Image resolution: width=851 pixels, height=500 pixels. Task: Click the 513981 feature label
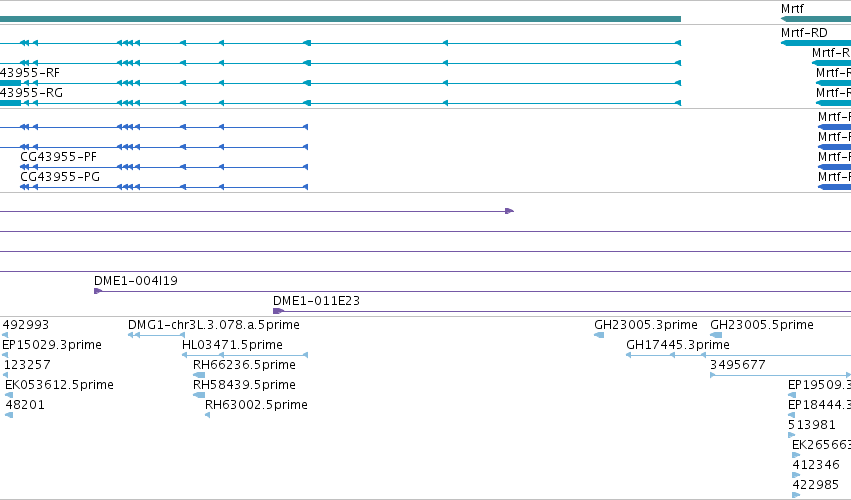(812, 425)
